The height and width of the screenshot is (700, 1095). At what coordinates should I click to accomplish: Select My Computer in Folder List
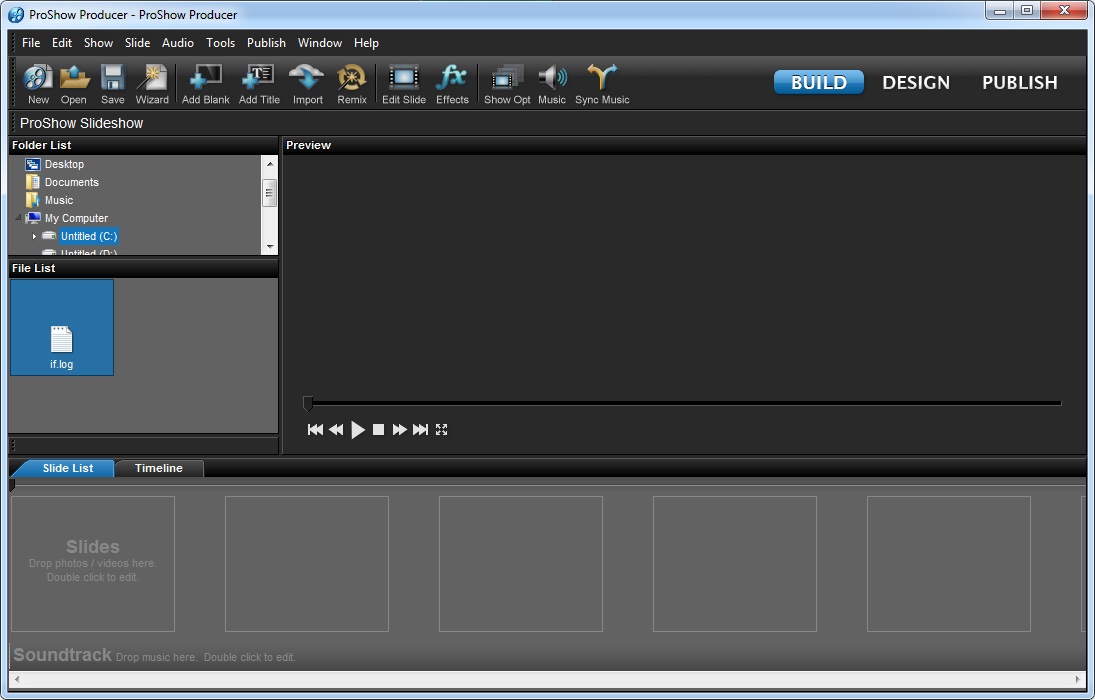click(66, 219)
